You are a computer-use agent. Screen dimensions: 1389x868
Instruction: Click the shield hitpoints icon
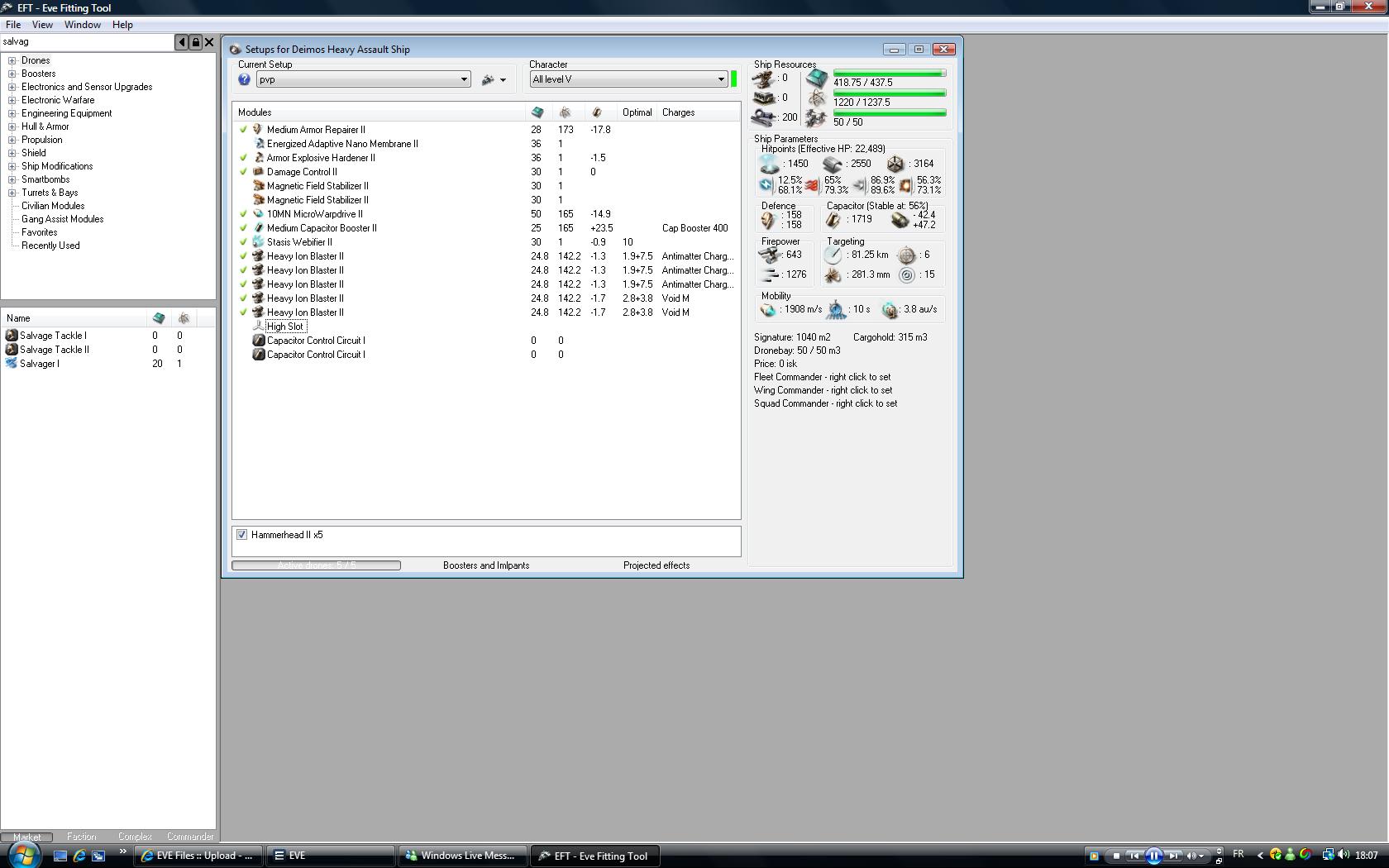point(770,165)
